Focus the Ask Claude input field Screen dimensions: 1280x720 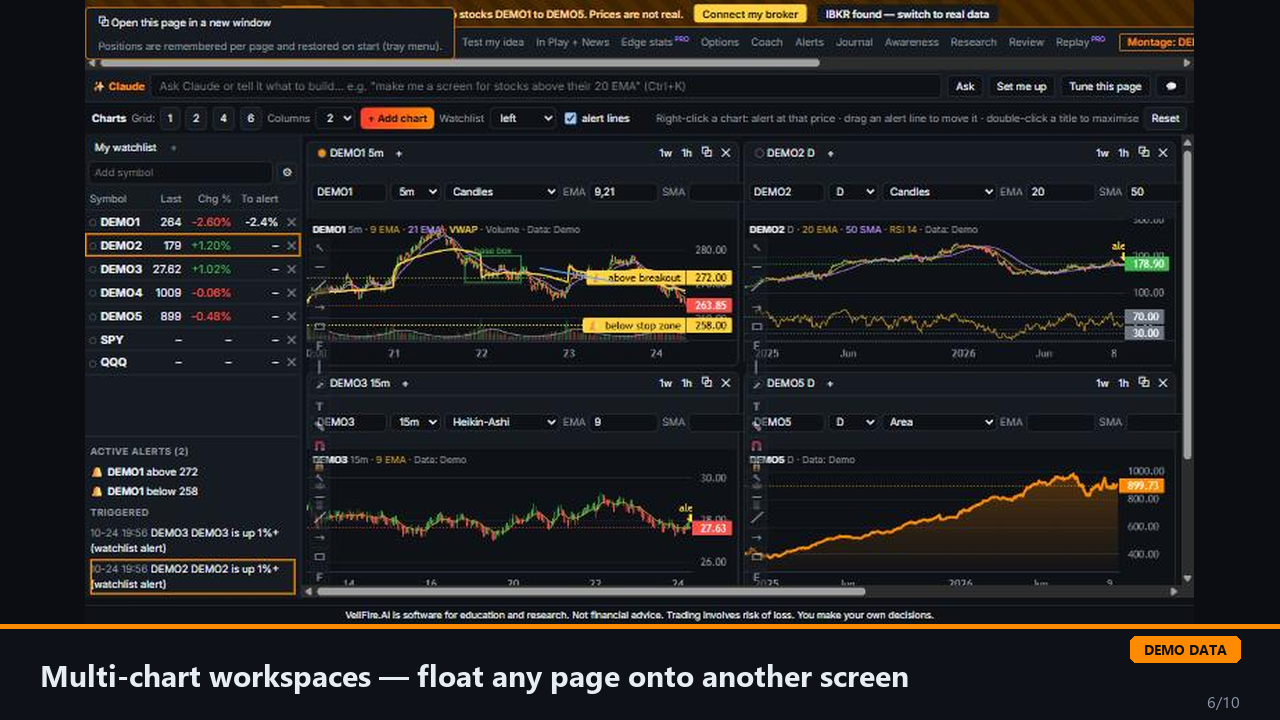[546, 87]
